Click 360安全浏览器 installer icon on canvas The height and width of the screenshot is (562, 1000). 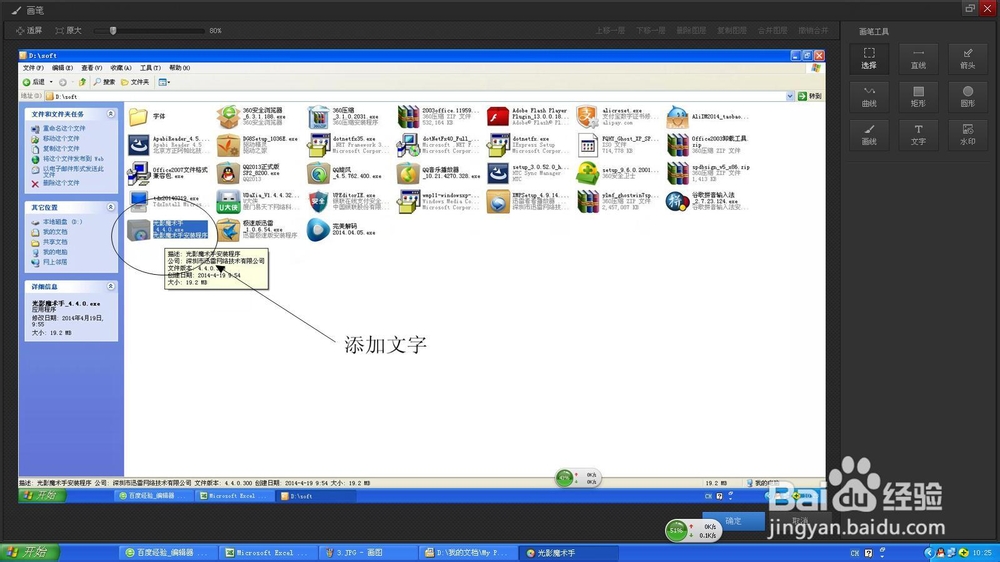coord(228,117)
